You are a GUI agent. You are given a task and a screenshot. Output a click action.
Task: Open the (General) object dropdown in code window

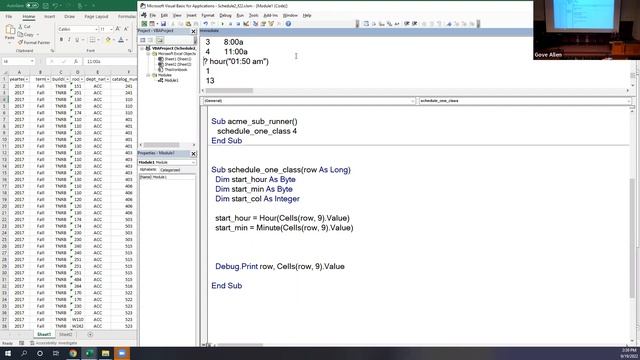pos(413,100)
